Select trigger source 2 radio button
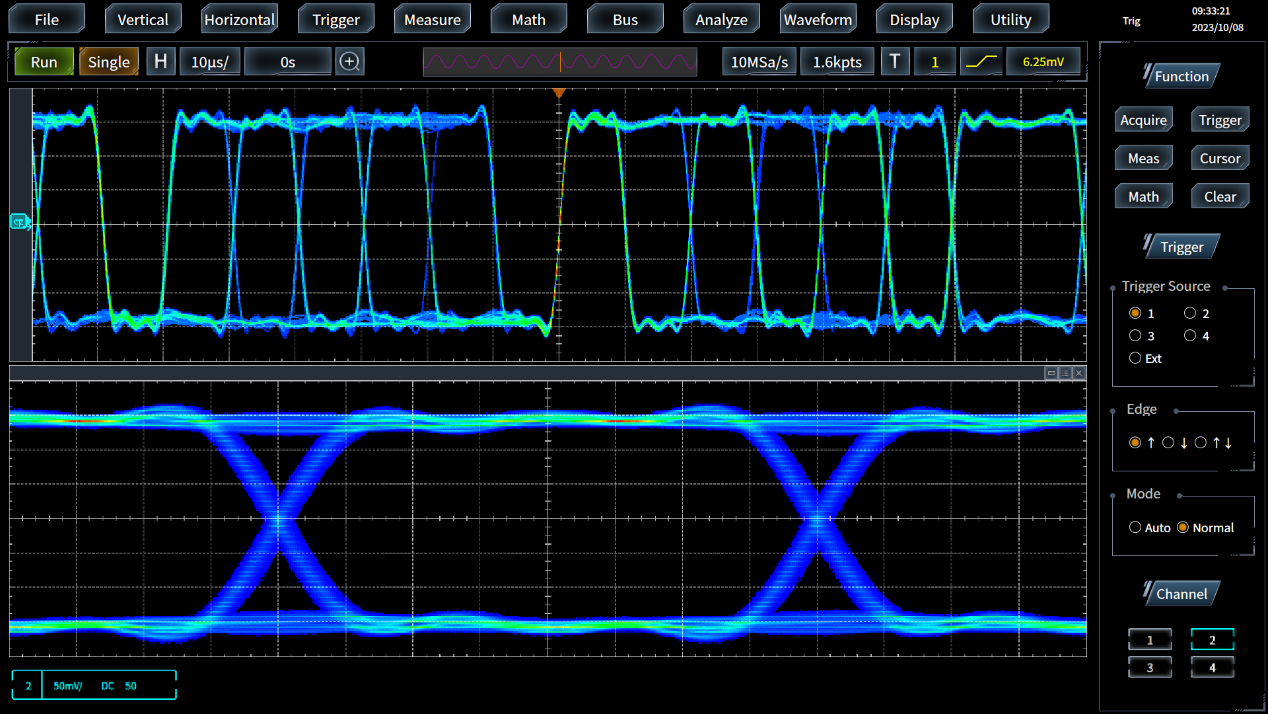 (1189, 314)
